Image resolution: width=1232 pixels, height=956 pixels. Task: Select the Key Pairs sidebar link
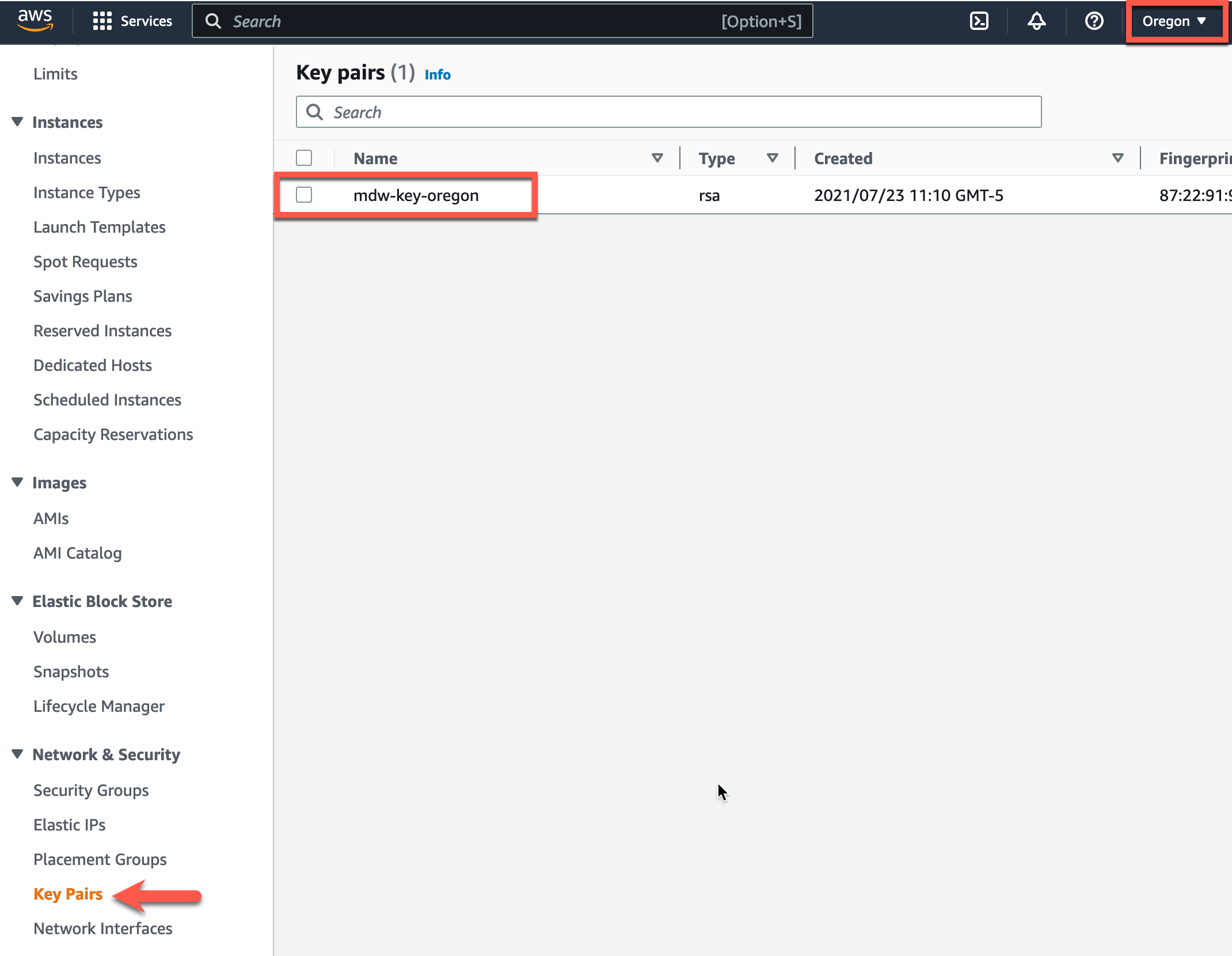pyautogui.click(x=68, y=894)
